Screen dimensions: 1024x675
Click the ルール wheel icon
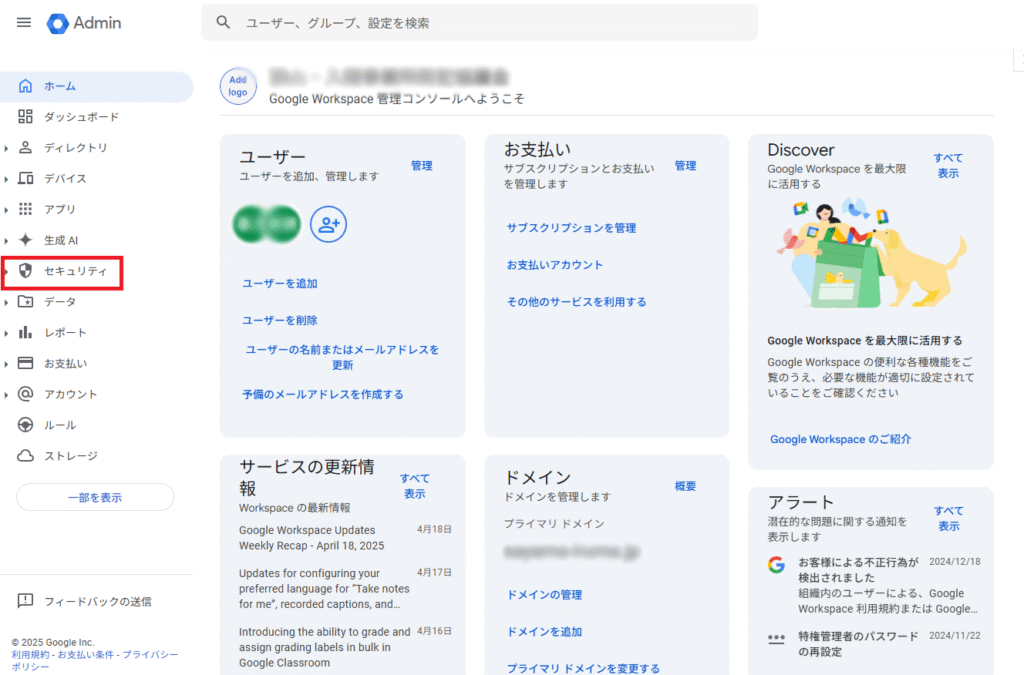point(25,424)
